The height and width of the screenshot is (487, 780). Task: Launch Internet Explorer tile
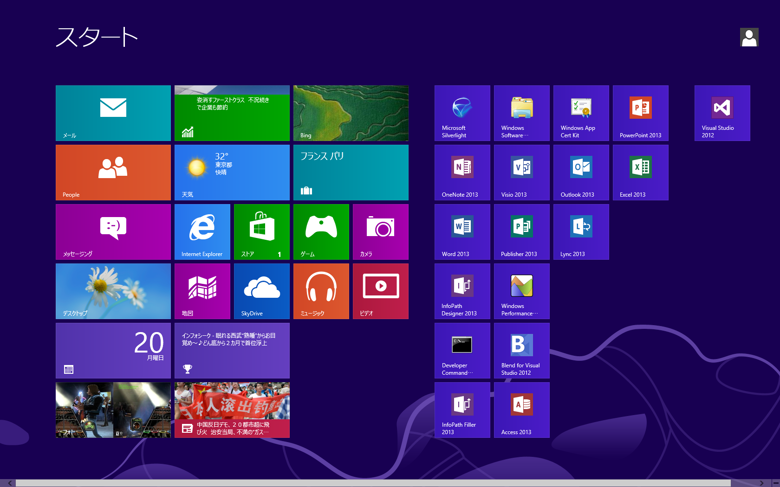tap(202, 232)
